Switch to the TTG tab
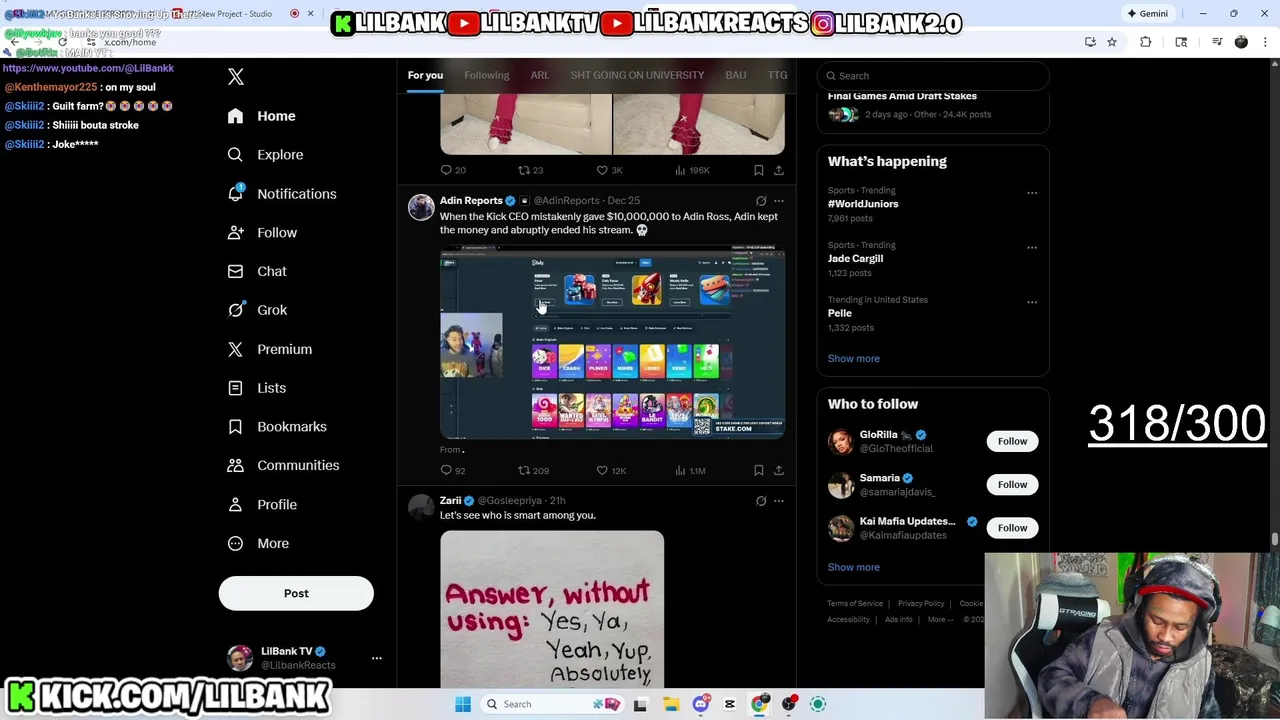 click(x=777, y=75)
